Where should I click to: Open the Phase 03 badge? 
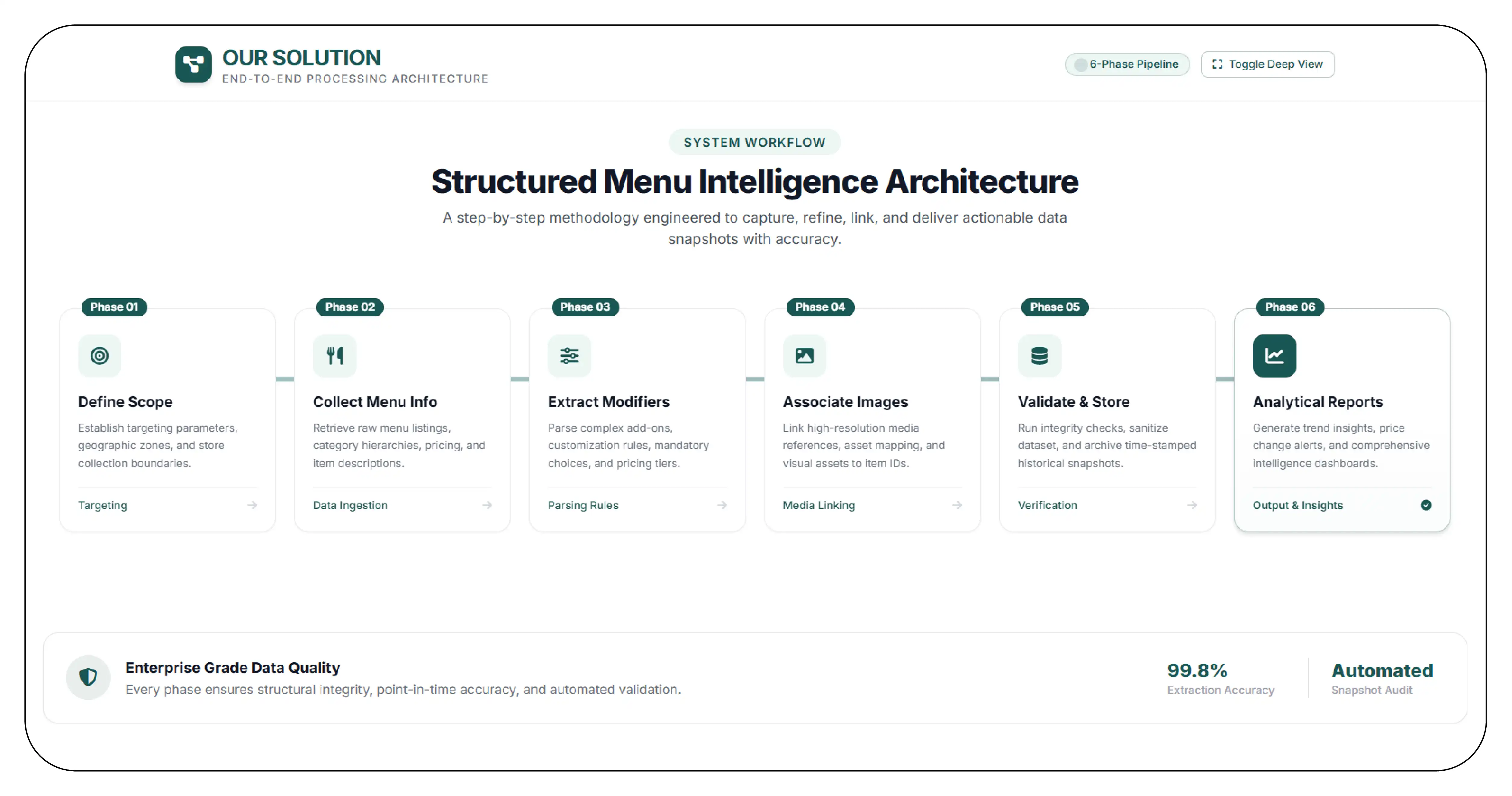pyautogui.click(x=585, y=307)
